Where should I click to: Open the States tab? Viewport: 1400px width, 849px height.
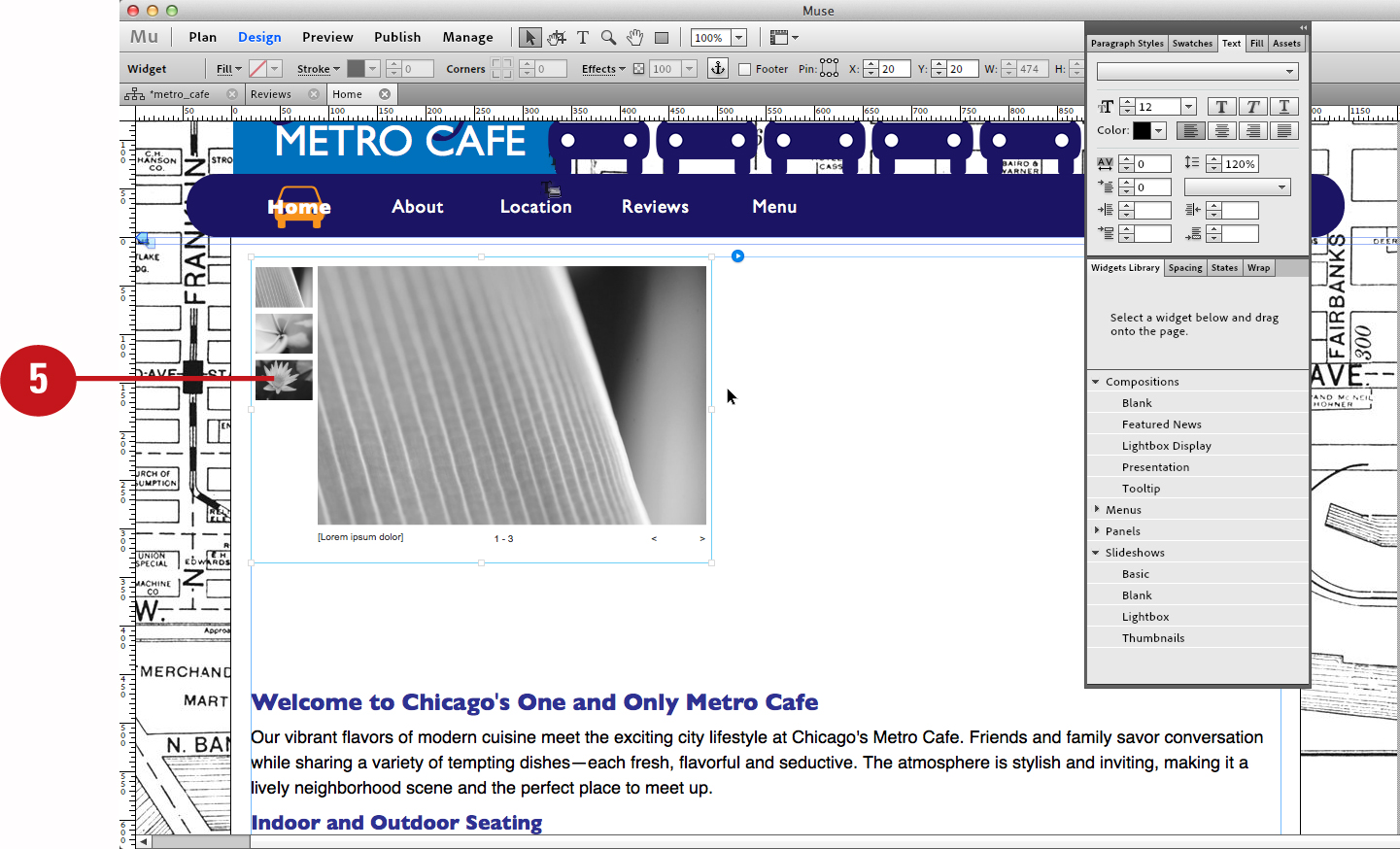1224,268
